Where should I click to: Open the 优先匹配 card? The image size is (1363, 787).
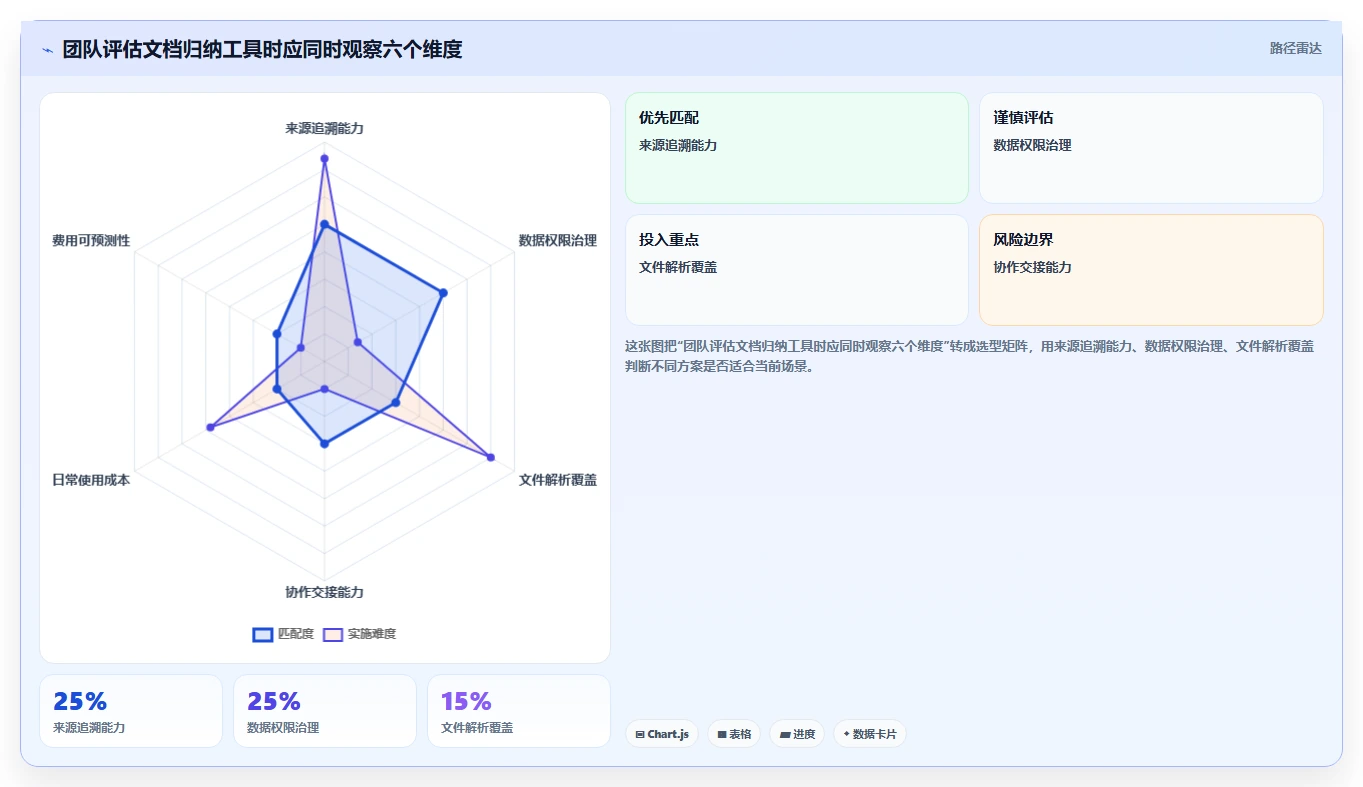pos(797,148)
